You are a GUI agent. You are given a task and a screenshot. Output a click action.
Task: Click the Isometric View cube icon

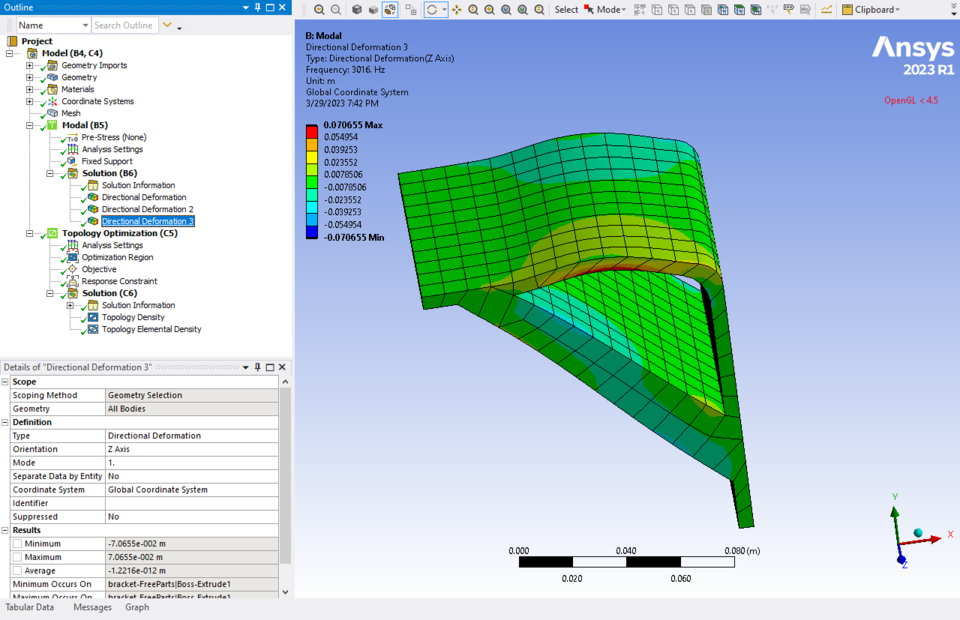357,9
